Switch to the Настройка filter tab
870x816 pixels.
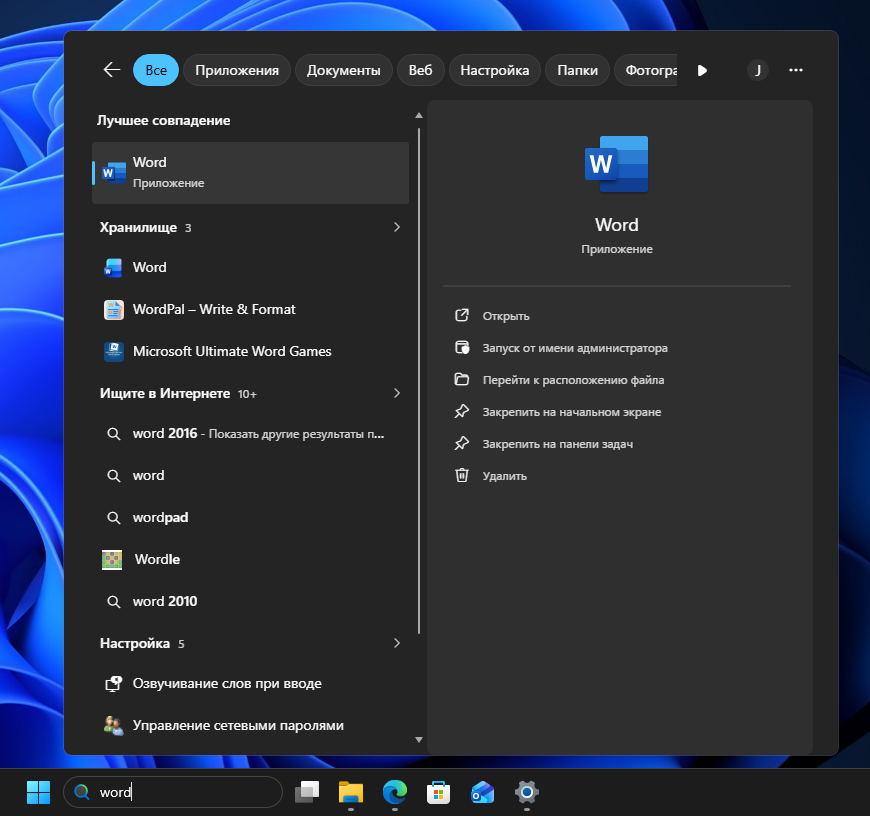494,70
